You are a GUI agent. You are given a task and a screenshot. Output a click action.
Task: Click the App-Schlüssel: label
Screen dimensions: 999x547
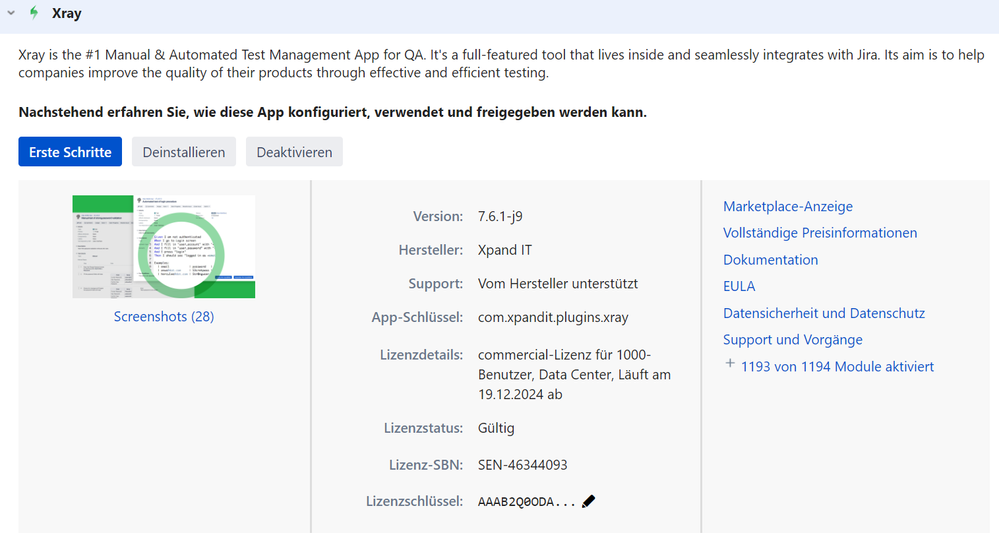point(417,318)
